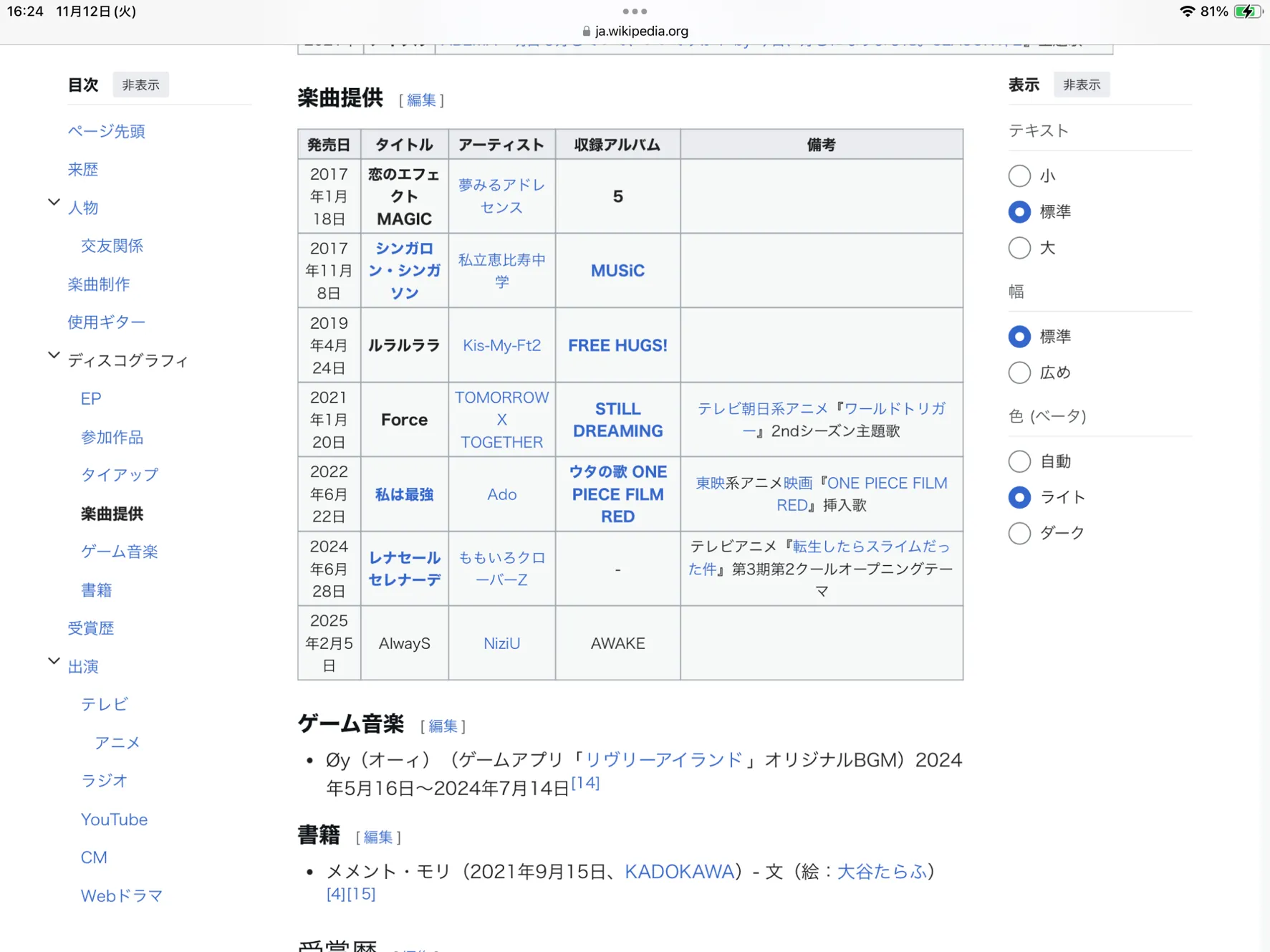This screenshot has height=952, width=1270.
Task: Jump to 来歴 section
Action: 83,170
